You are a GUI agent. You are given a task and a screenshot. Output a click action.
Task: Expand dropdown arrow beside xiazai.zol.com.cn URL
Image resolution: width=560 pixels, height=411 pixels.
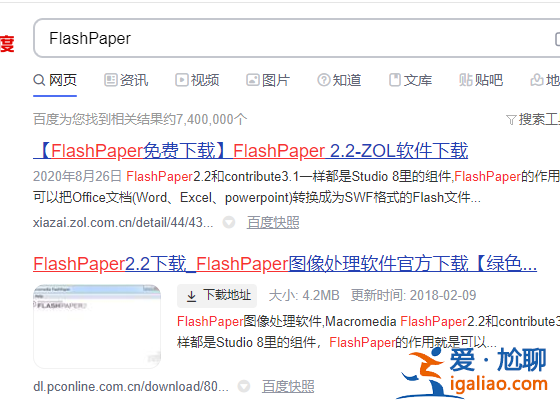(229, 222)
